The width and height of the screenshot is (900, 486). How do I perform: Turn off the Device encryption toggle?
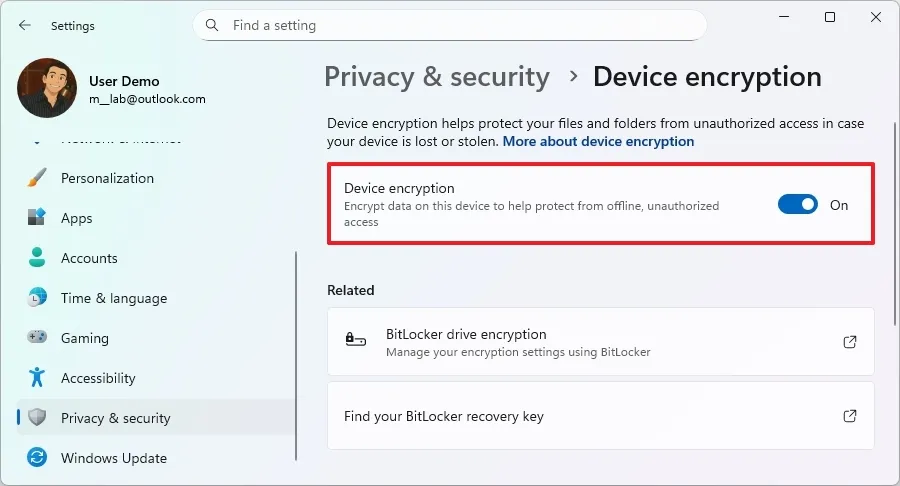(798, 205)
